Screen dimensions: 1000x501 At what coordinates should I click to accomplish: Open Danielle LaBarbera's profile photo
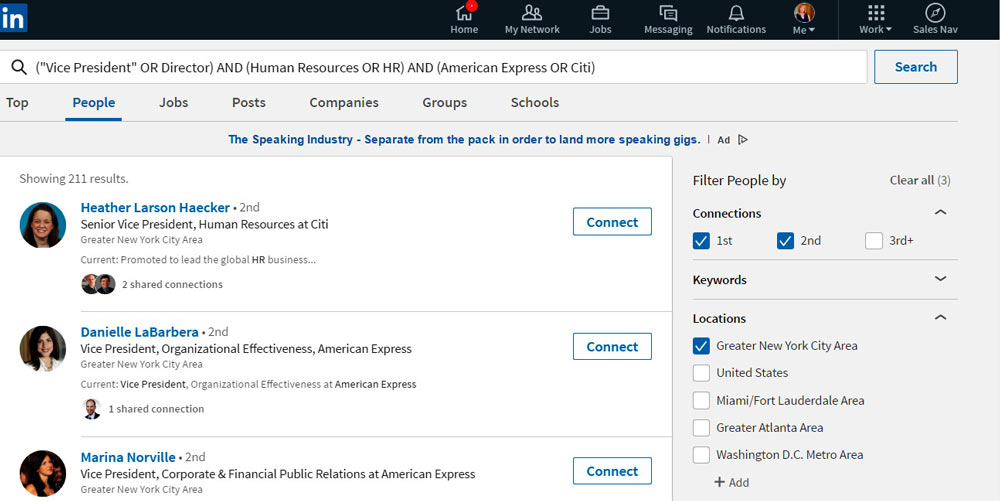[x=43, y=349]
